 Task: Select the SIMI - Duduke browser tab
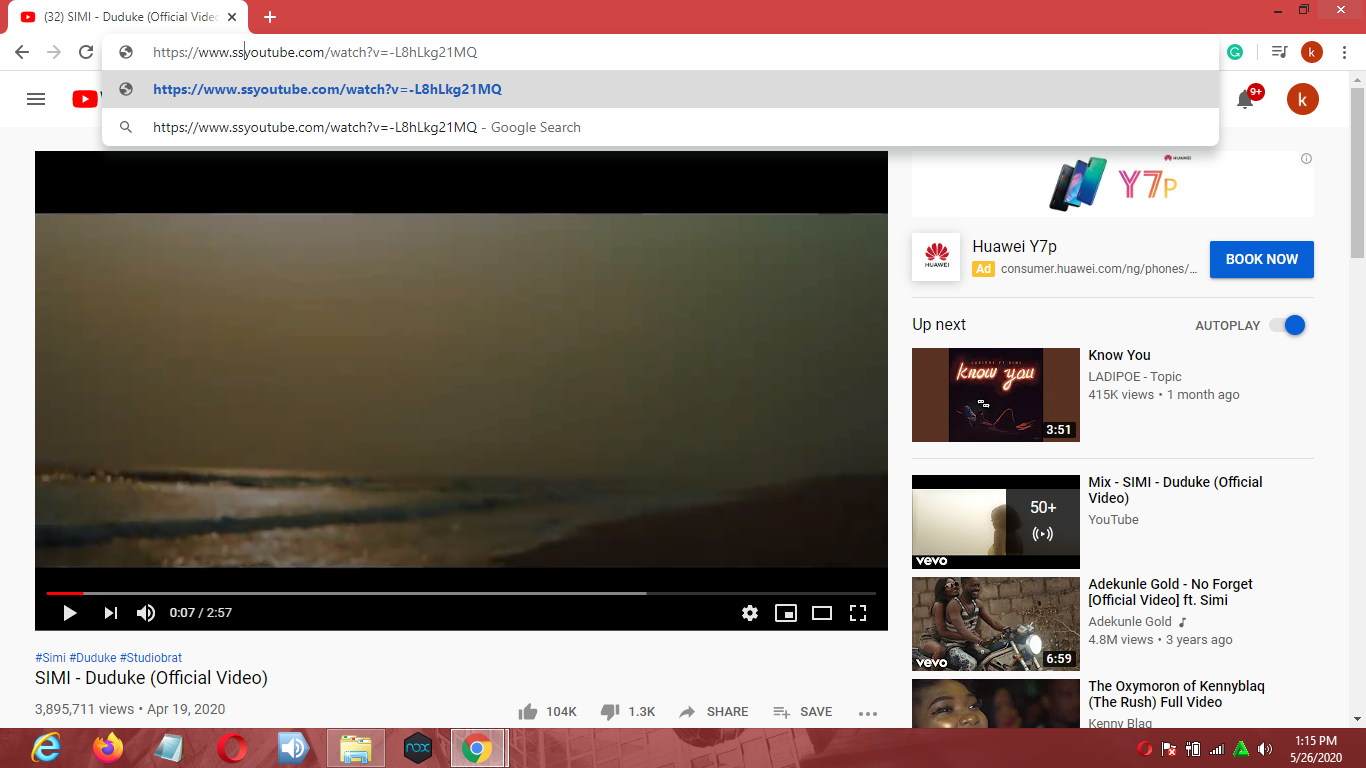(130, 17)
